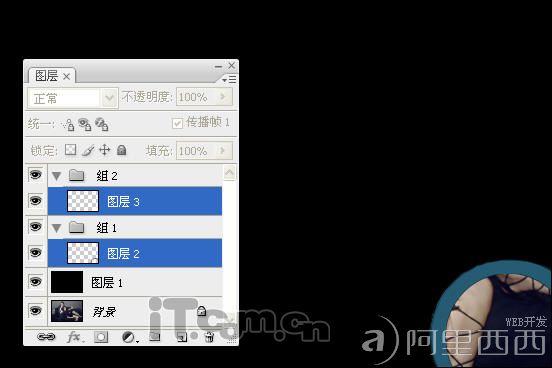Hide the 组 1 group visibility eye

(x=36, y=226)
